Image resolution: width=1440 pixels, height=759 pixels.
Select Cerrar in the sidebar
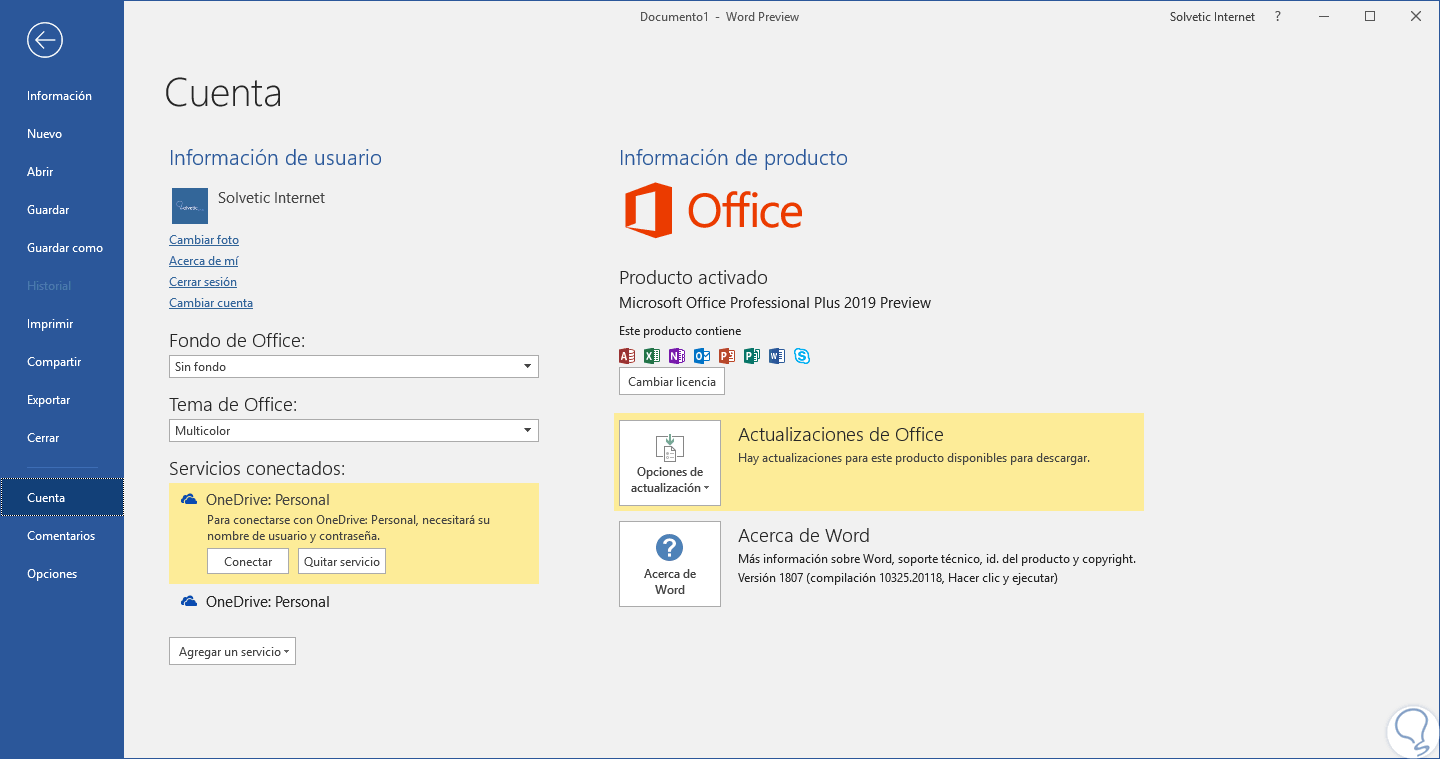pyautogui.click(x=43, y=438)
